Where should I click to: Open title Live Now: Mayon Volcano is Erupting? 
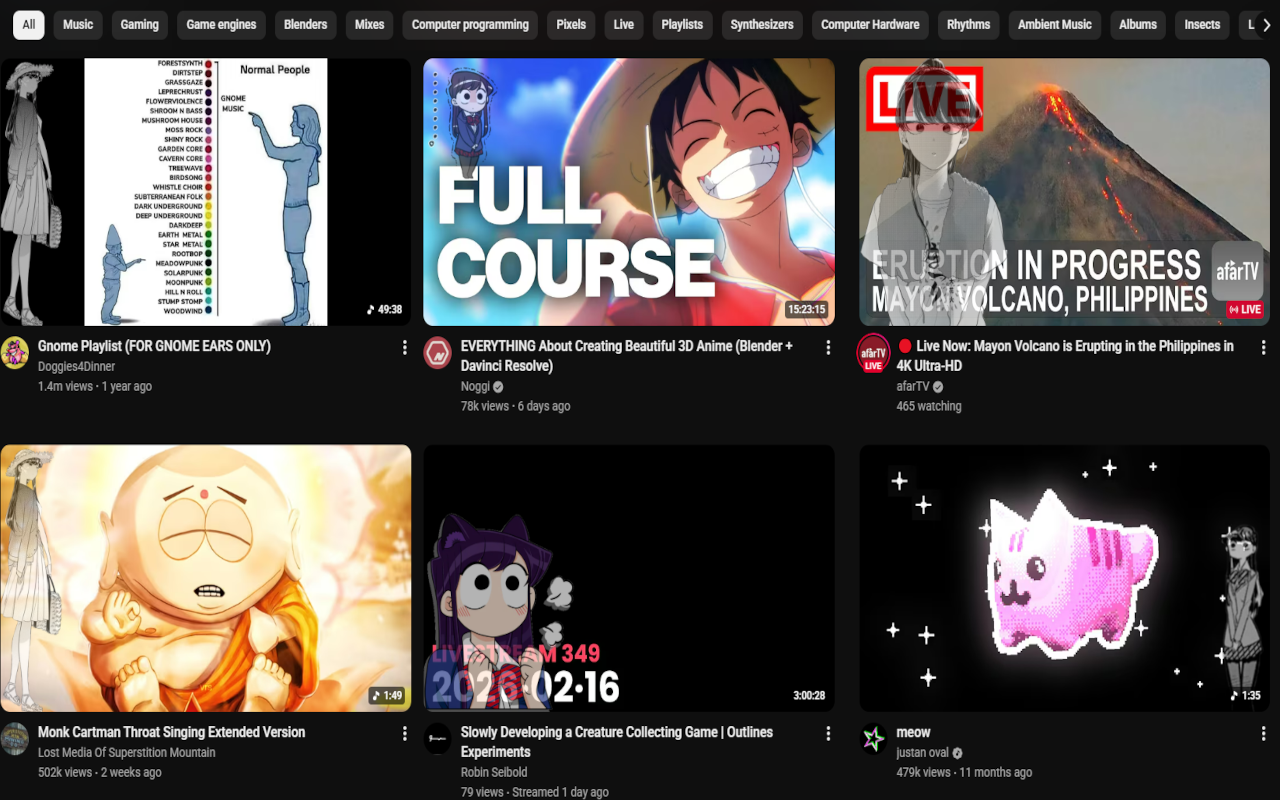tap(1065, 356)
